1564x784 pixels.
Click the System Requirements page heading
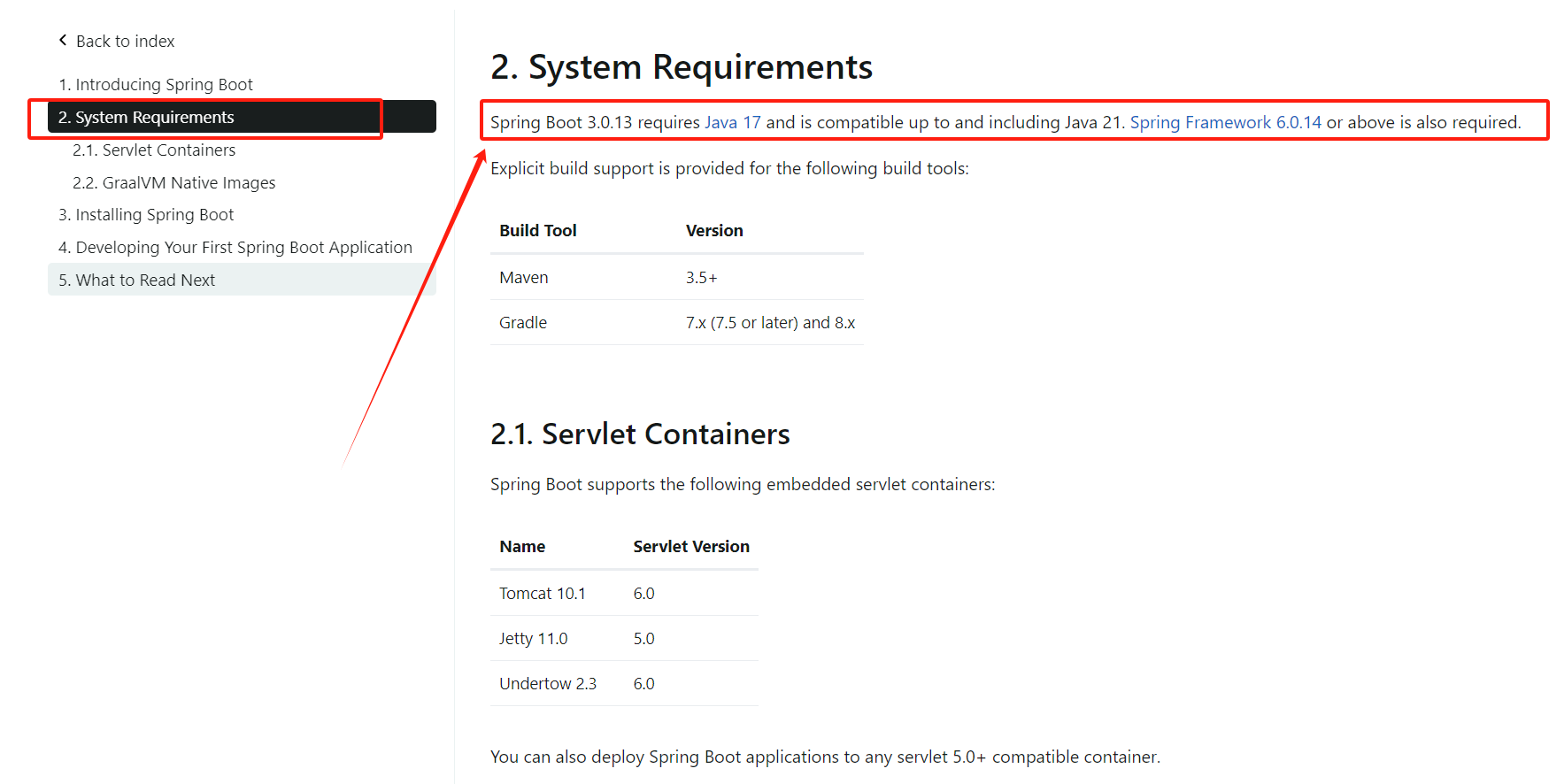tap(682, 67)
